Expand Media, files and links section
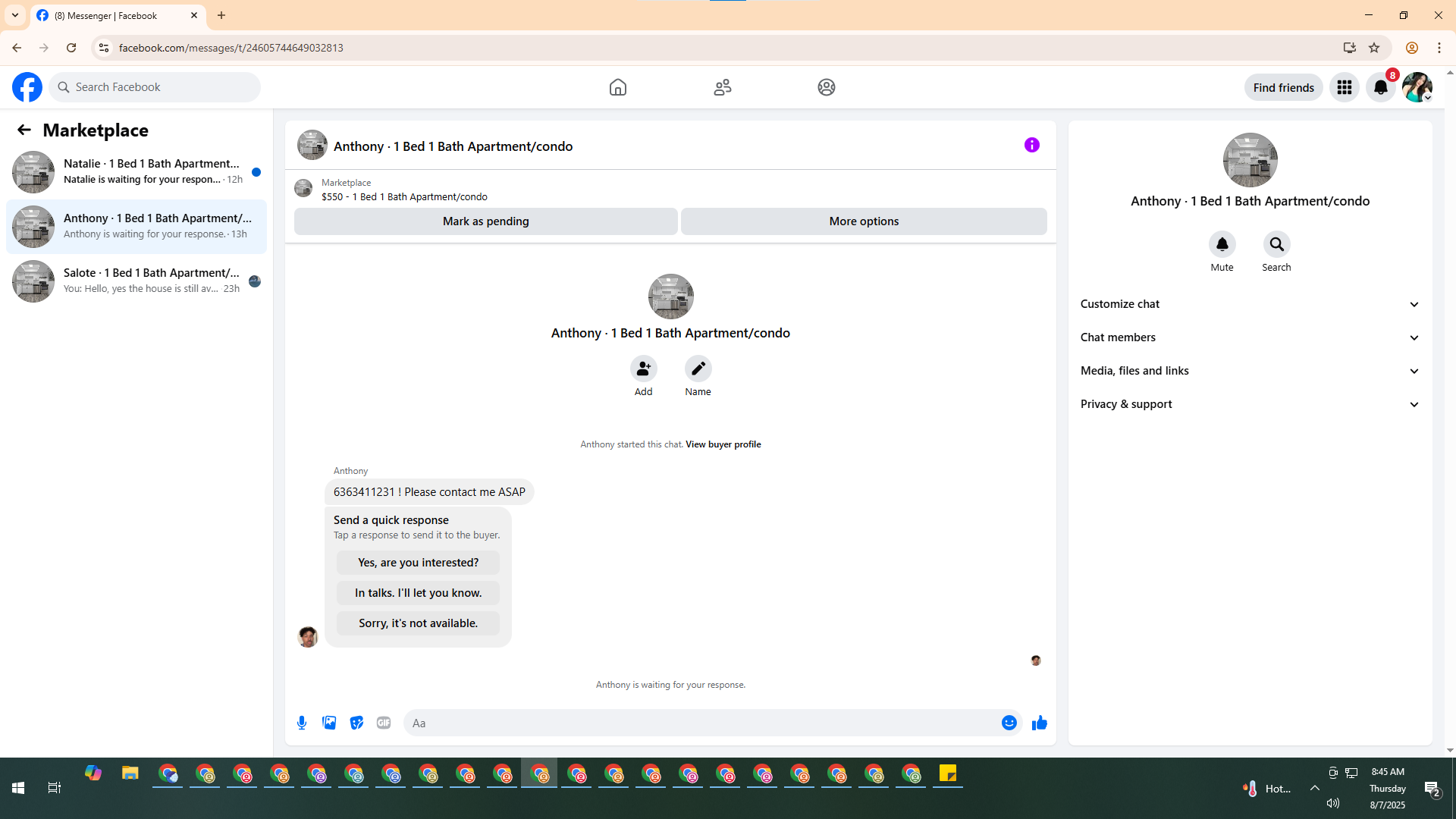The height and width of the screenshot is (819, 1456). pyautogui.click(x=1250, y=371)
